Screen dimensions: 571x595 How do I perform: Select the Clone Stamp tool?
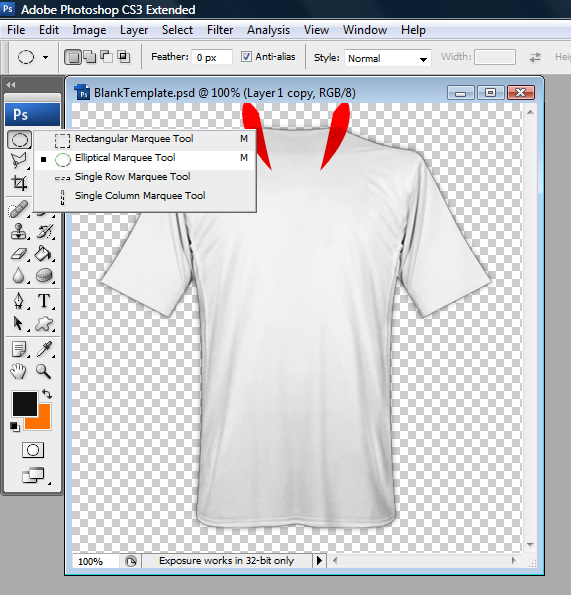(x=18, y=231)
